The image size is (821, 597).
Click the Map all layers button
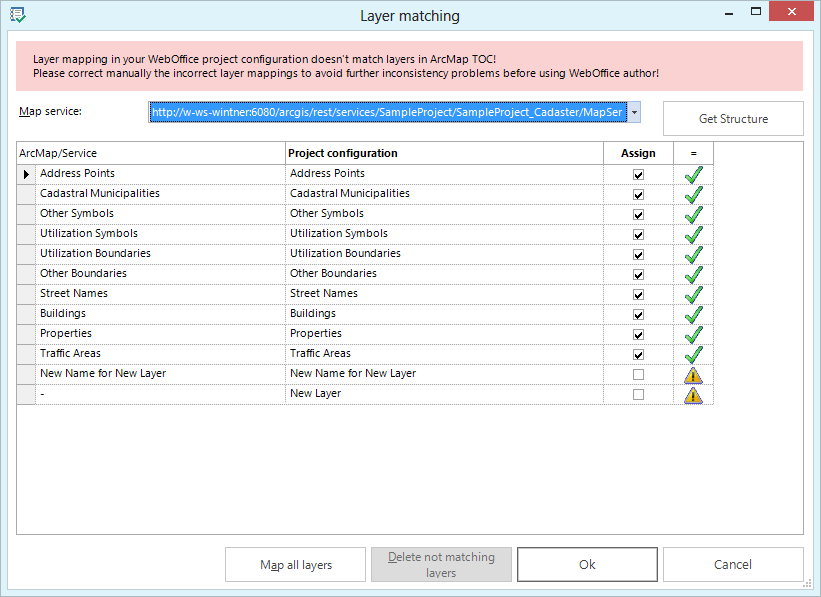point(295,564)
